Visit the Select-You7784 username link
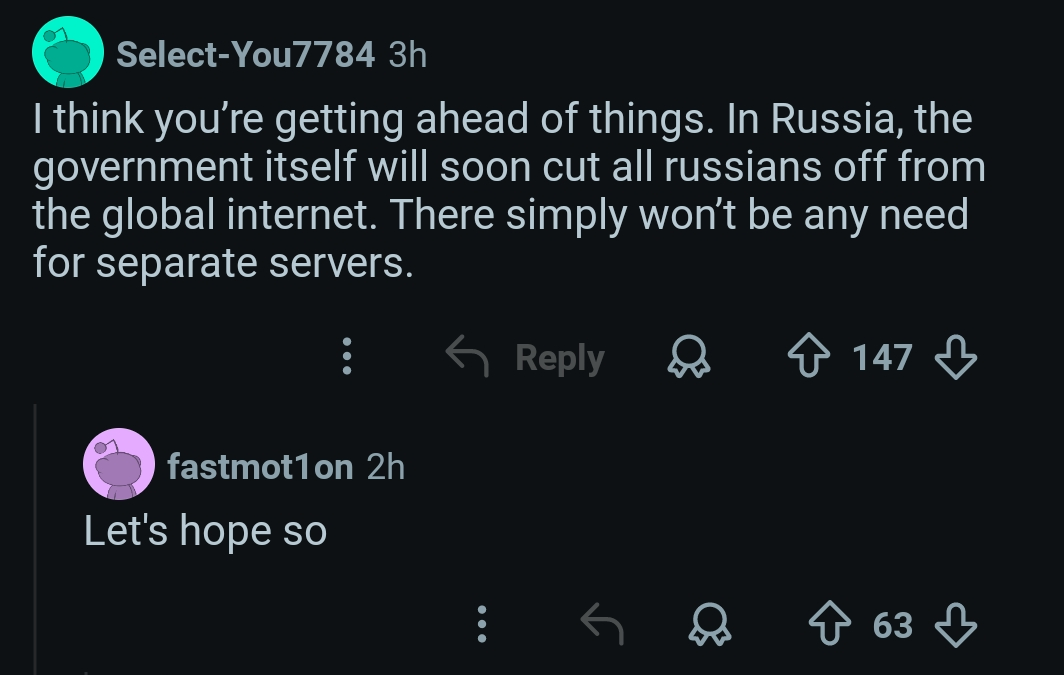1064x675 pixels. pyautogui.click(x=245, y=55)
